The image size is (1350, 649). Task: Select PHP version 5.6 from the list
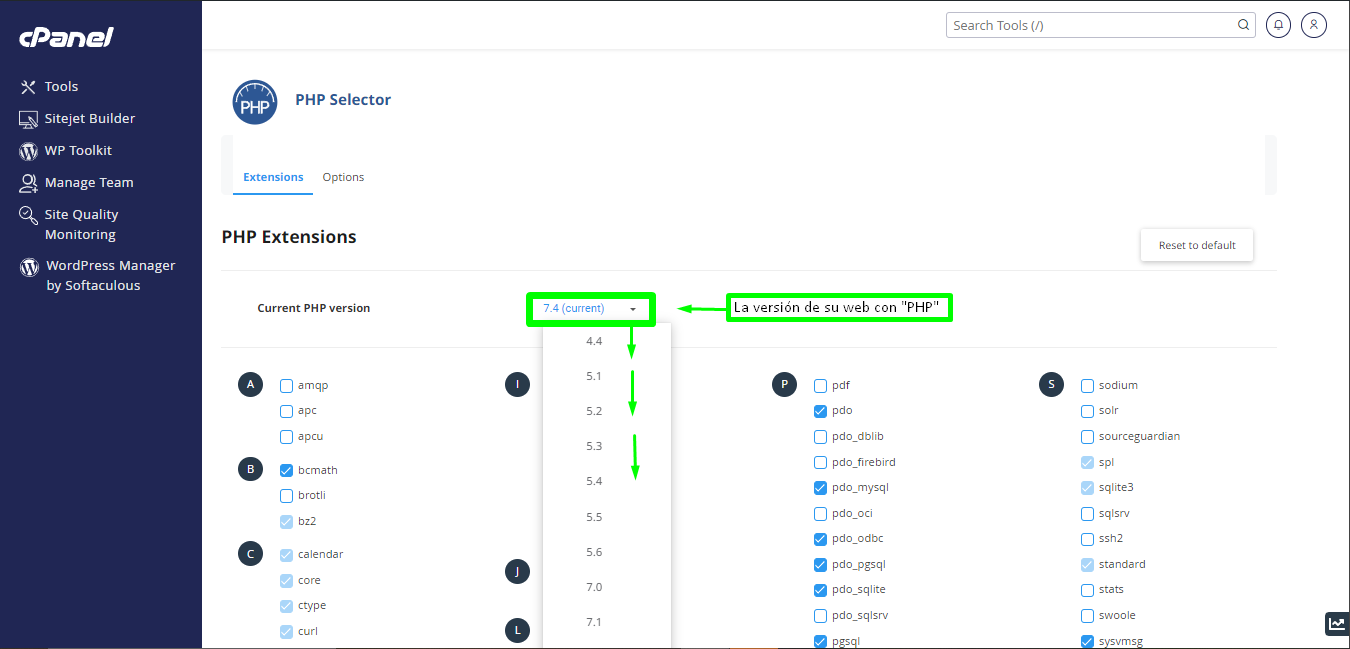click(x=594, y=551)
